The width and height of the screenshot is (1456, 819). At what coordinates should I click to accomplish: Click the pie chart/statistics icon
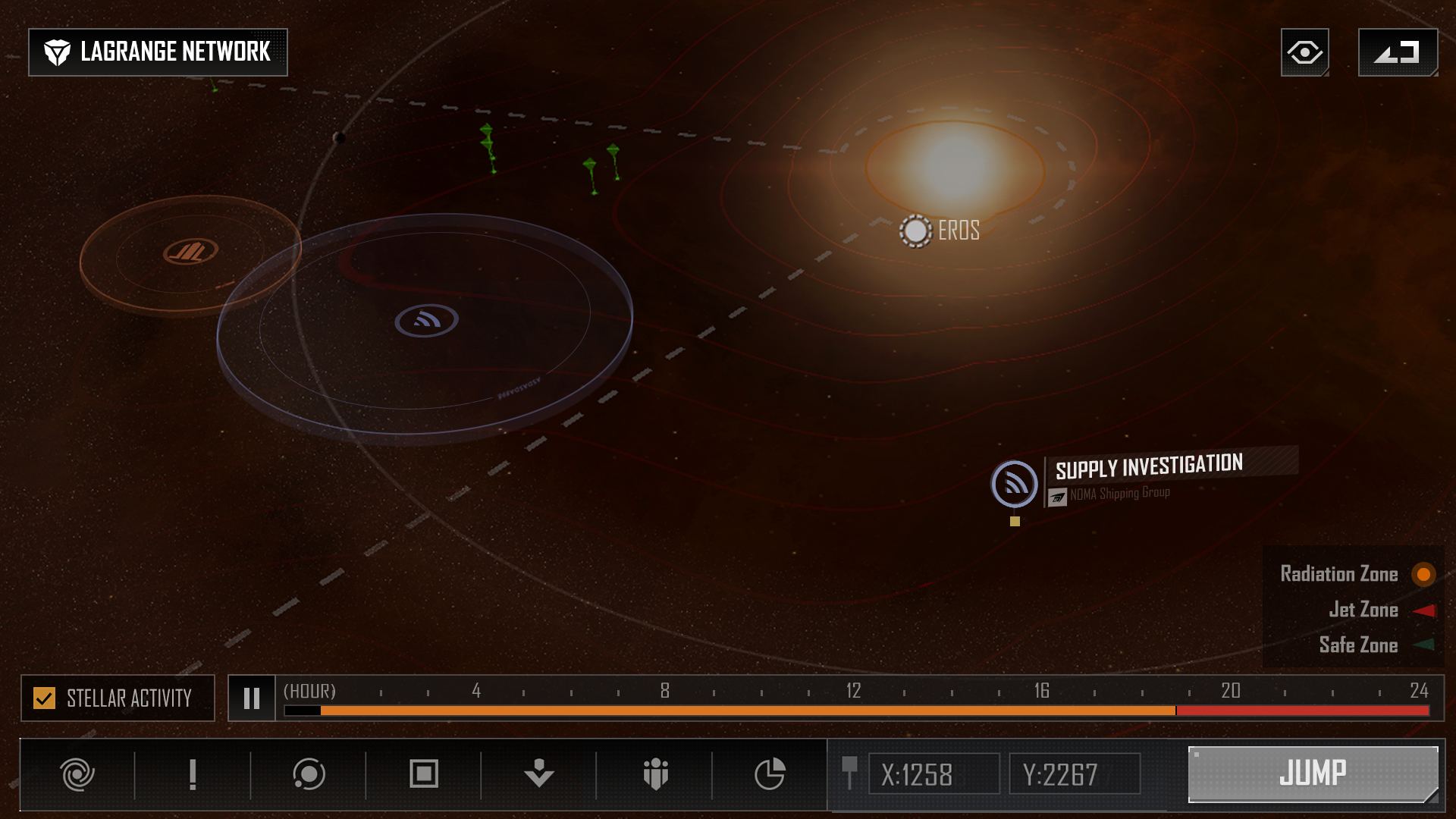(770, 773)
